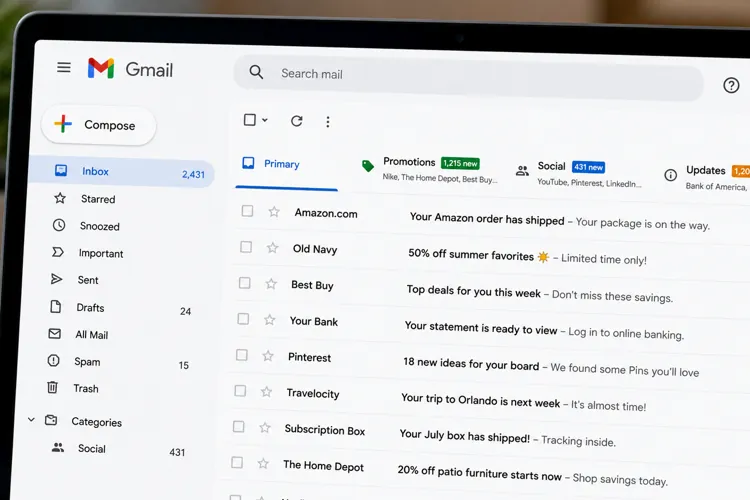Check The Home Depot email checkbox

tap(237, 463)
